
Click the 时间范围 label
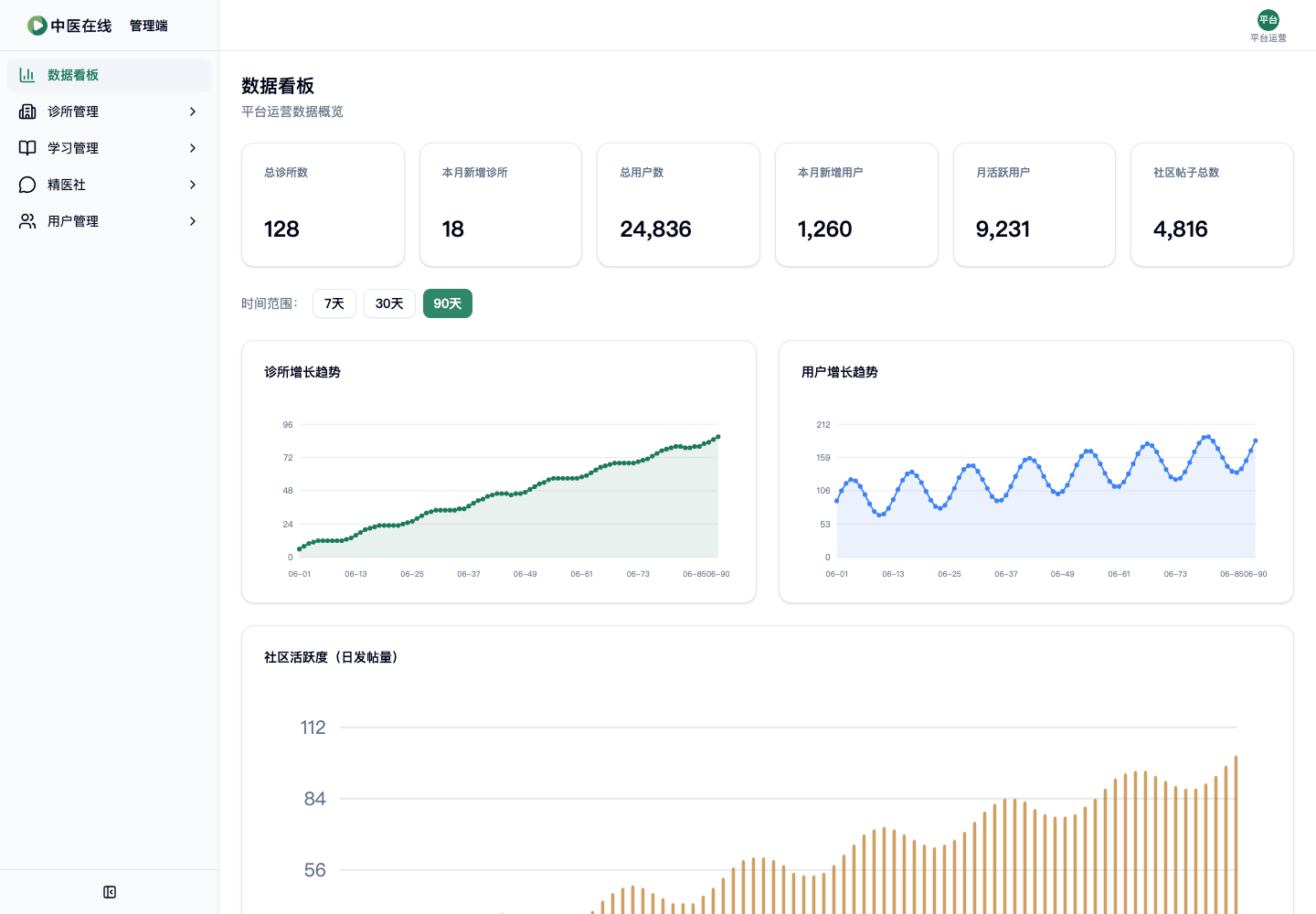tap(270, 303)
